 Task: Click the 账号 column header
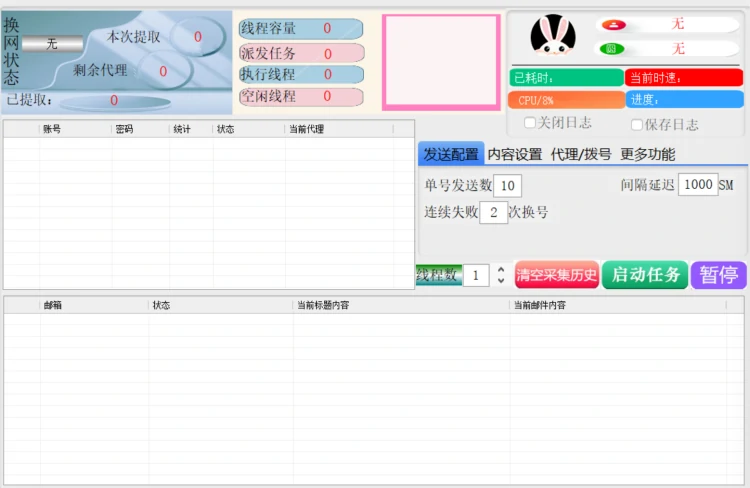point(75,129)
